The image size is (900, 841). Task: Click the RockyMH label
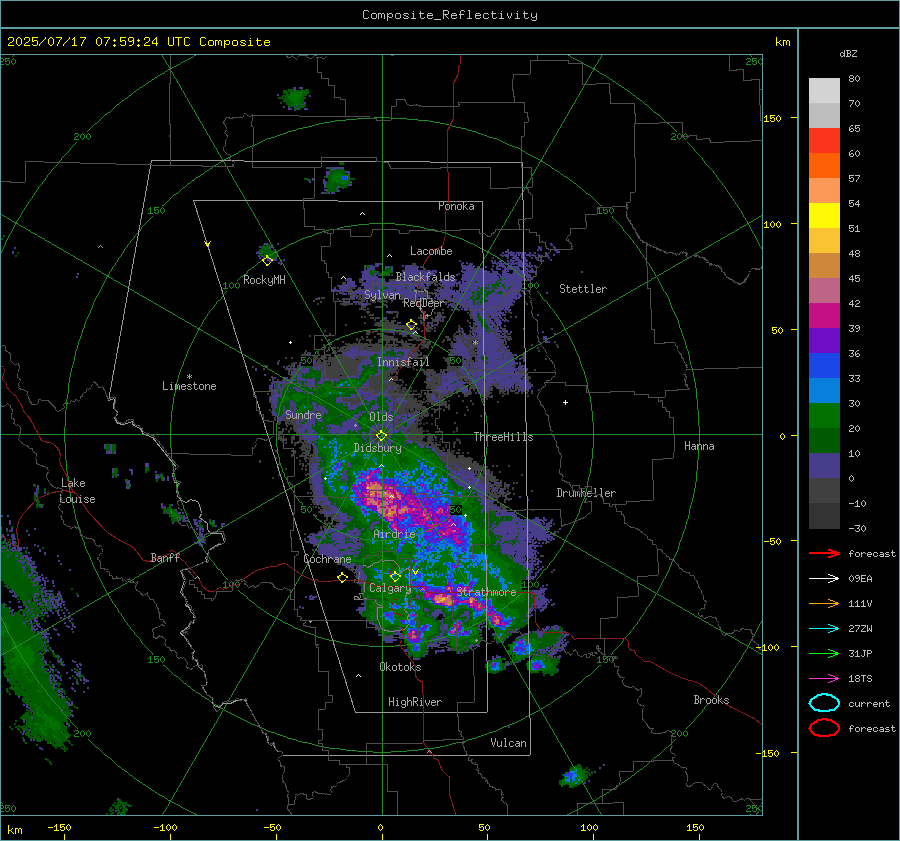pyautogui.click(x=264, y=280)
